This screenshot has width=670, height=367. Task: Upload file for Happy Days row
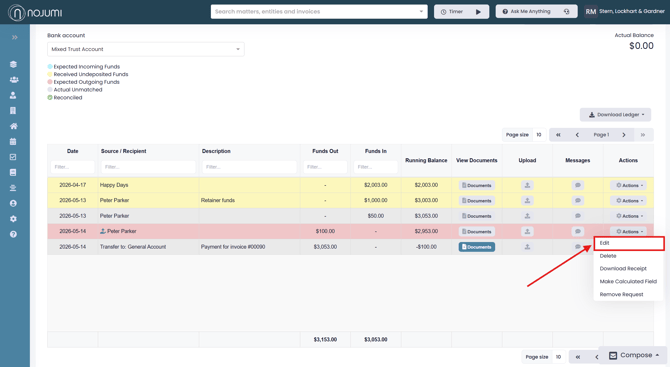point(527,185)
